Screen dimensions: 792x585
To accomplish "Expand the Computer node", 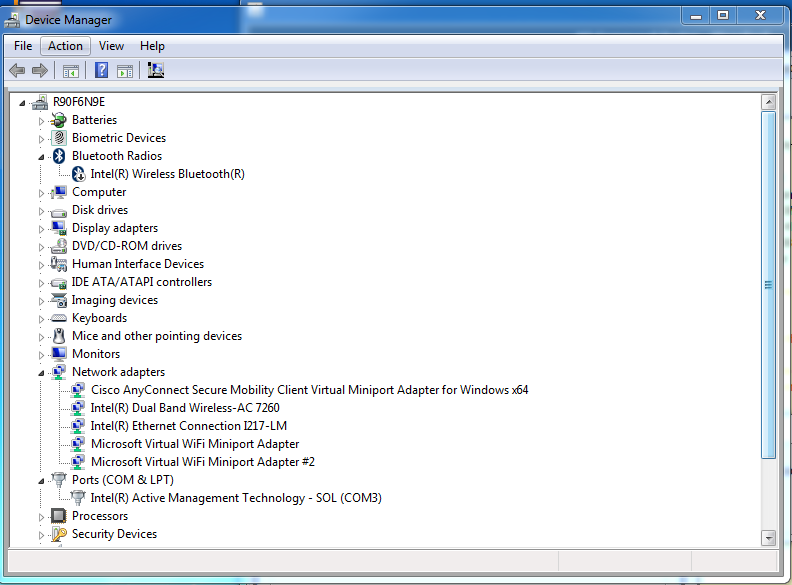I will tap(41, 193).
